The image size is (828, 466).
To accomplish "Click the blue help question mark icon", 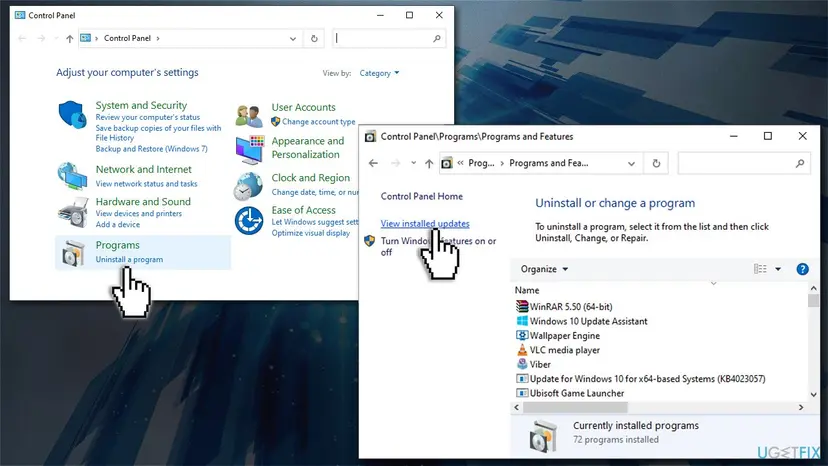I will (802, 269).
